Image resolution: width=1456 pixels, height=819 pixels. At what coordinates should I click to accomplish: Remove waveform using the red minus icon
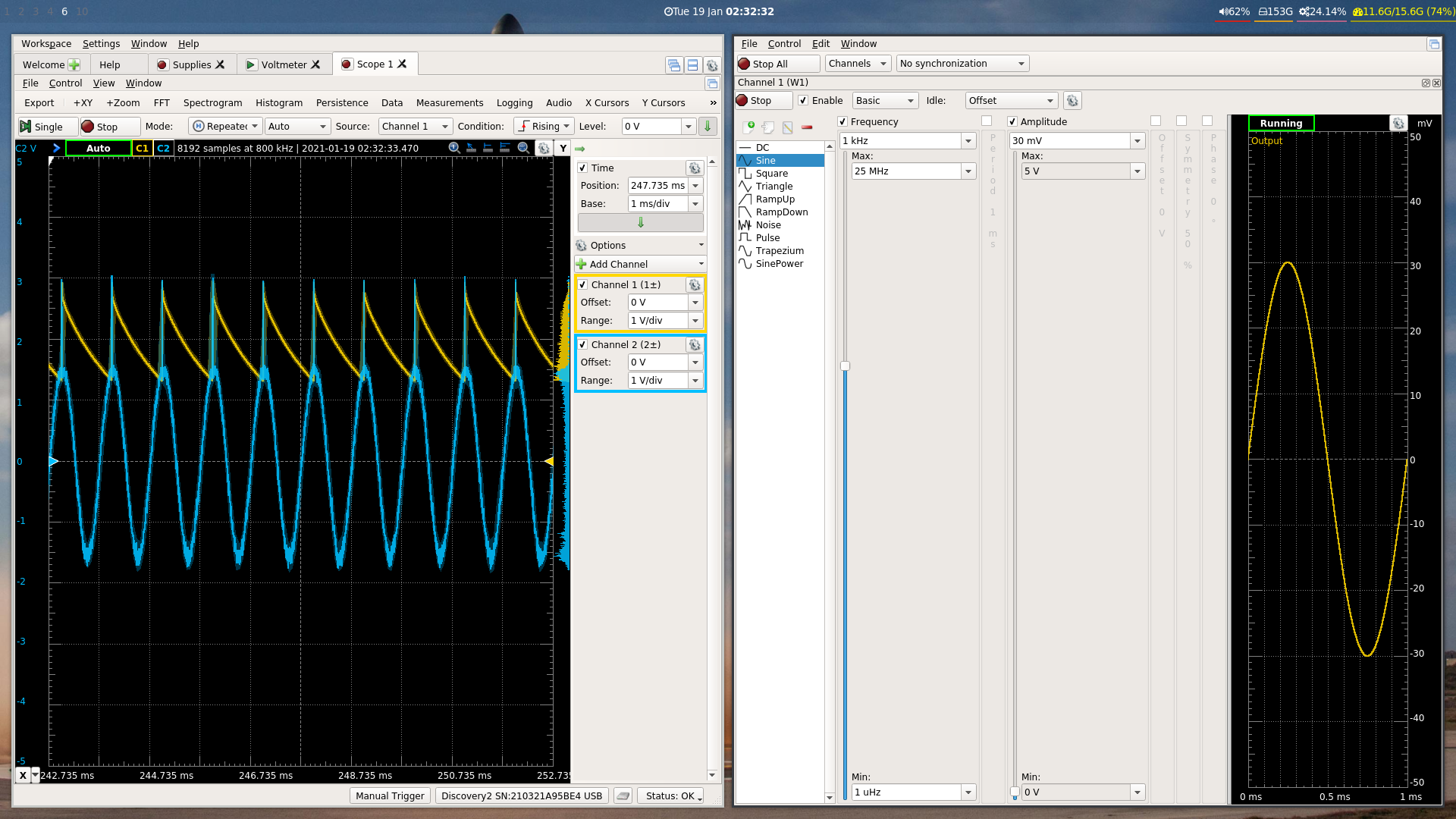[x=806, y=127]
